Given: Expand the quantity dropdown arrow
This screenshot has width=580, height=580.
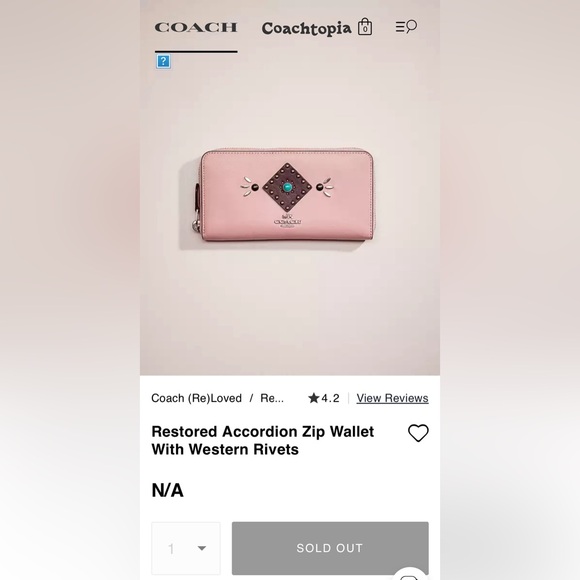Looking at the screenshot, I should coord(202,548).
